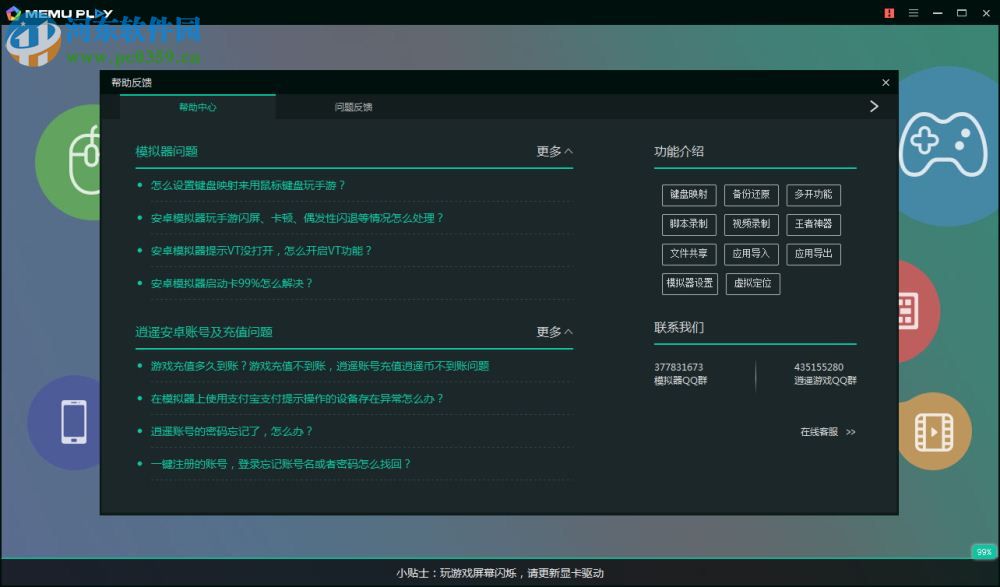Image resolution: width=1000 pixels, height=587 pixels.
Task: Open 模拟器设置 emulator settings
Action: (690, 284)
